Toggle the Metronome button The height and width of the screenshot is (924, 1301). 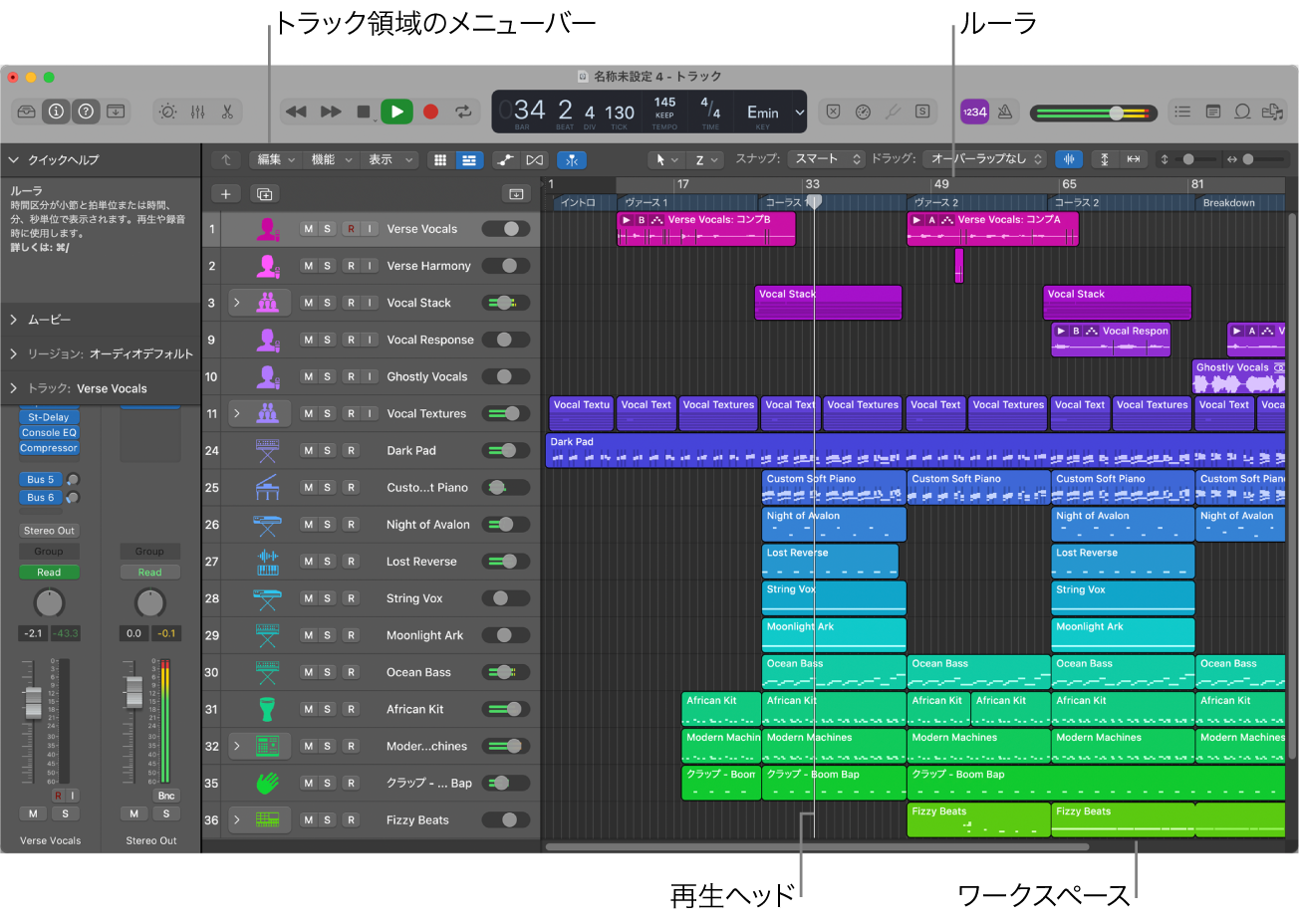[1005, 112]
